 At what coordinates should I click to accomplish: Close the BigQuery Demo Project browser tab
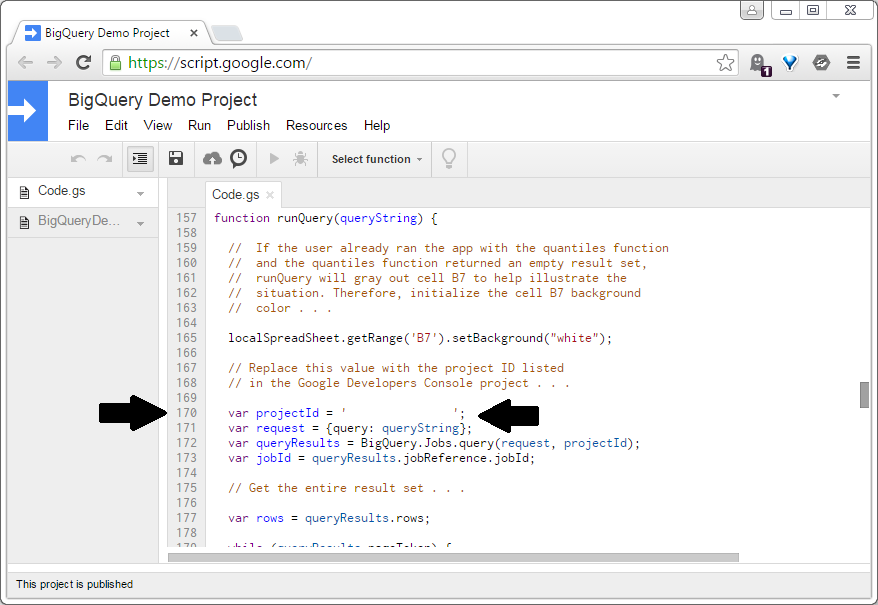click(194, 33)
